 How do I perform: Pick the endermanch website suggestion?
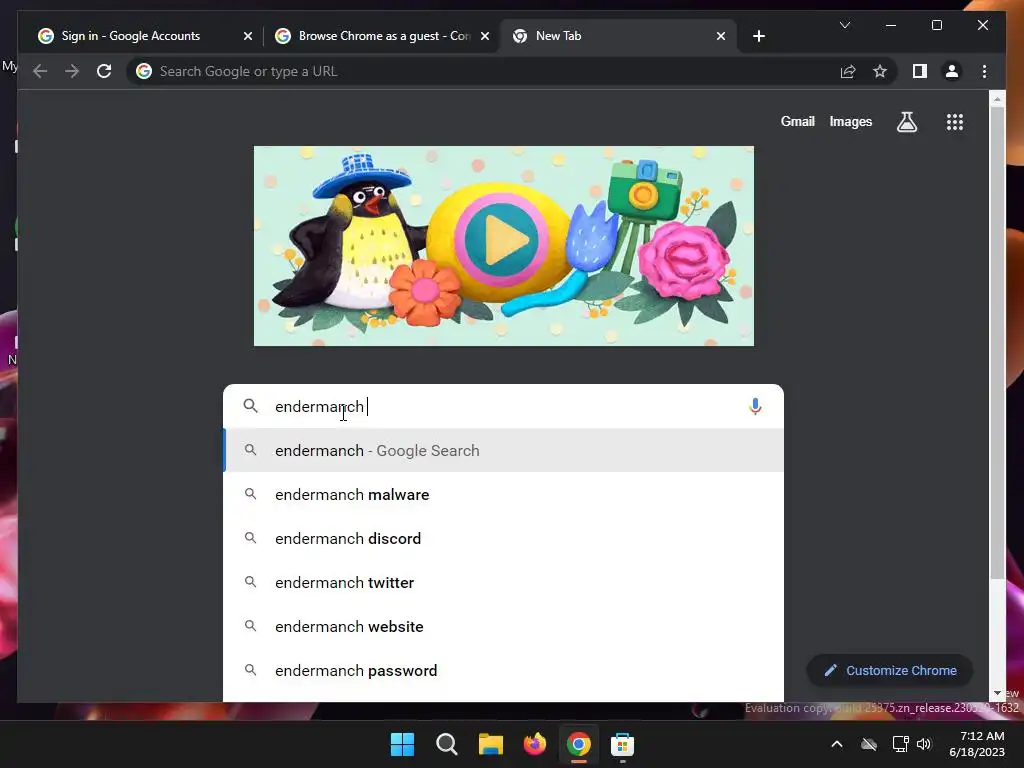[x=504, y=626]
